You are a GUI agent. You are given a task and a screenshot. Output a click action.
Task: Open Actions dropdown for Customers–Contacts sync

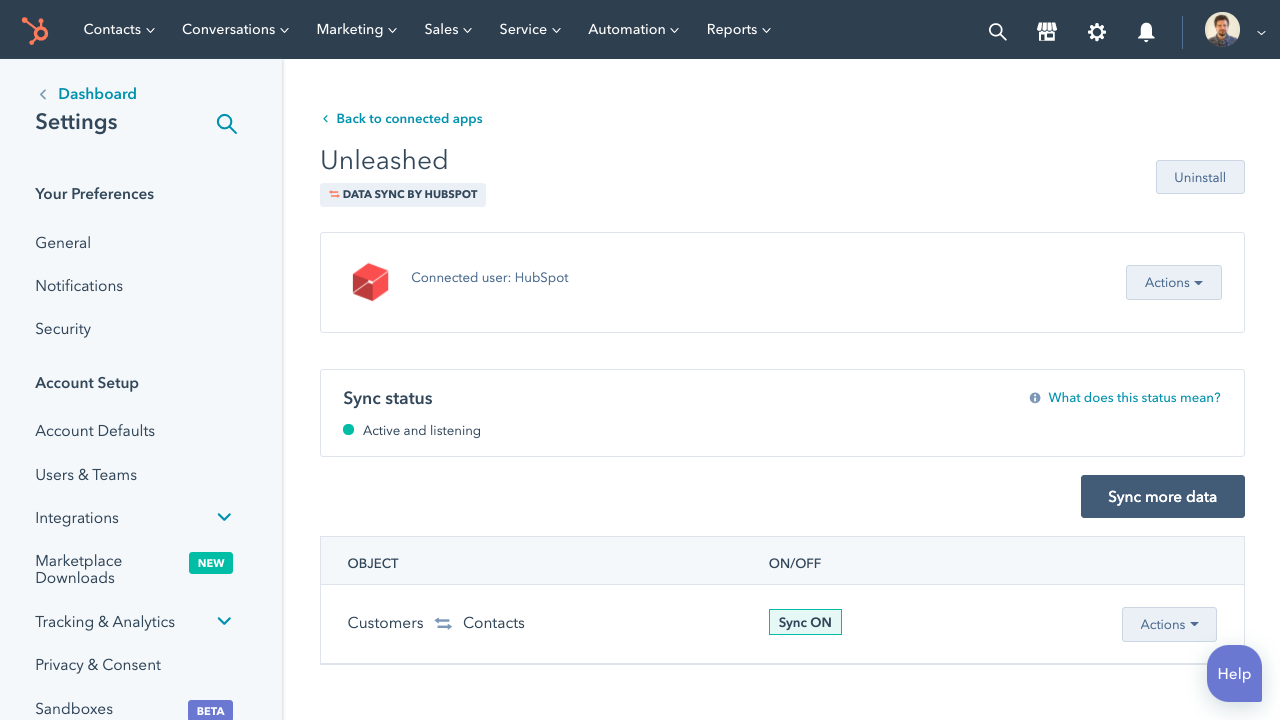pyautogui.click(x=1169, y=624)
